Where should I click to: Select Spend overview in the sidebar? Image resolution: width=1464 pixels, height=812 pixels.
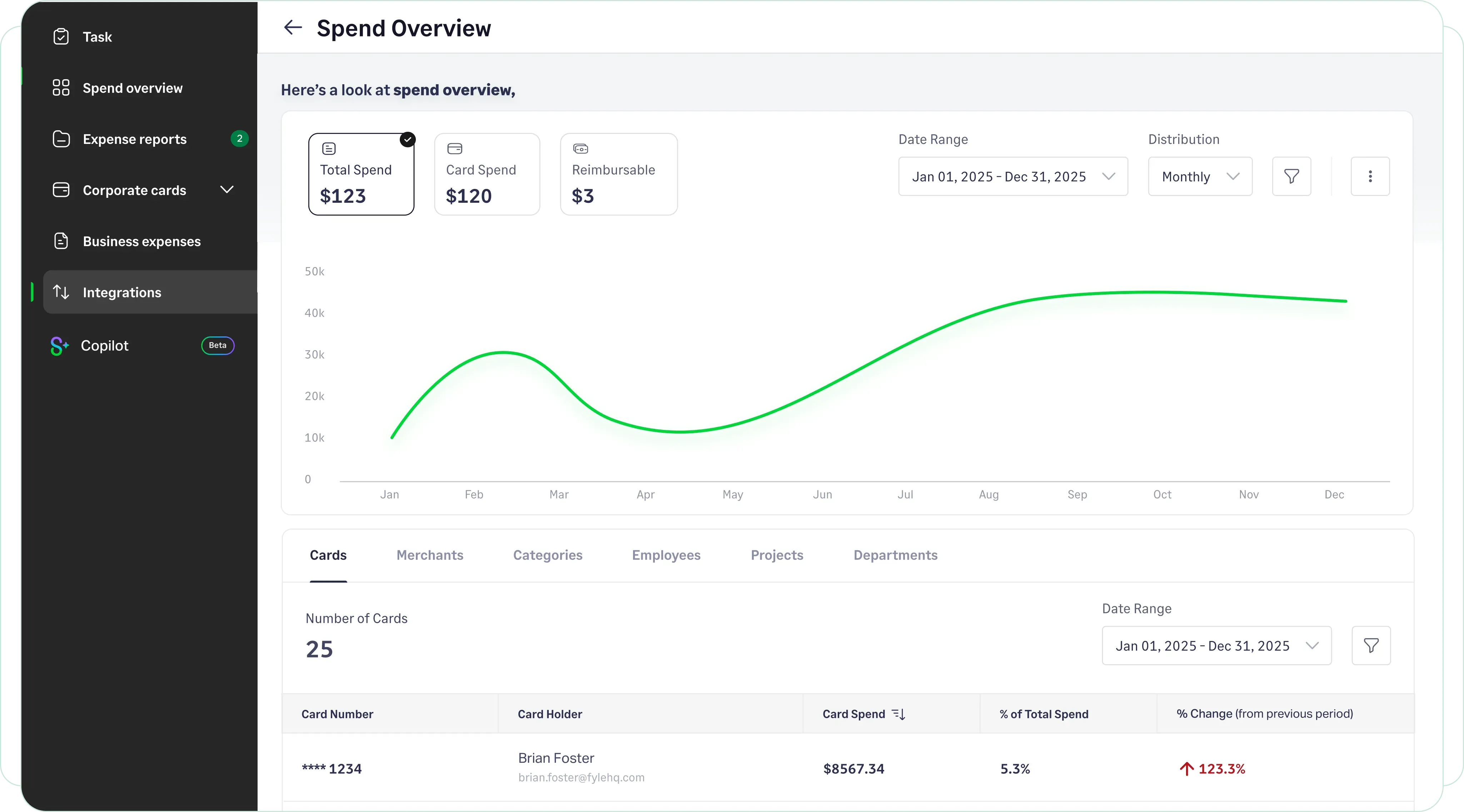click(x=132, y=87)
